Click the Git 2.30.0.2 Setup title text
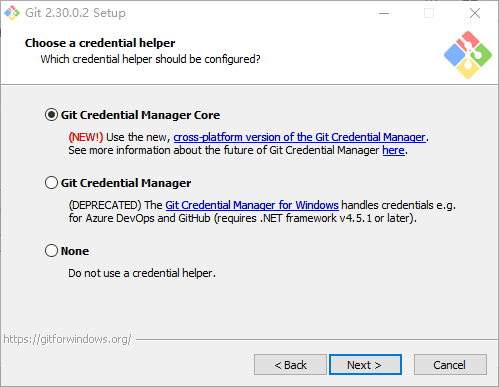This screenshot has width=499, height=387. tap(76, 13)
